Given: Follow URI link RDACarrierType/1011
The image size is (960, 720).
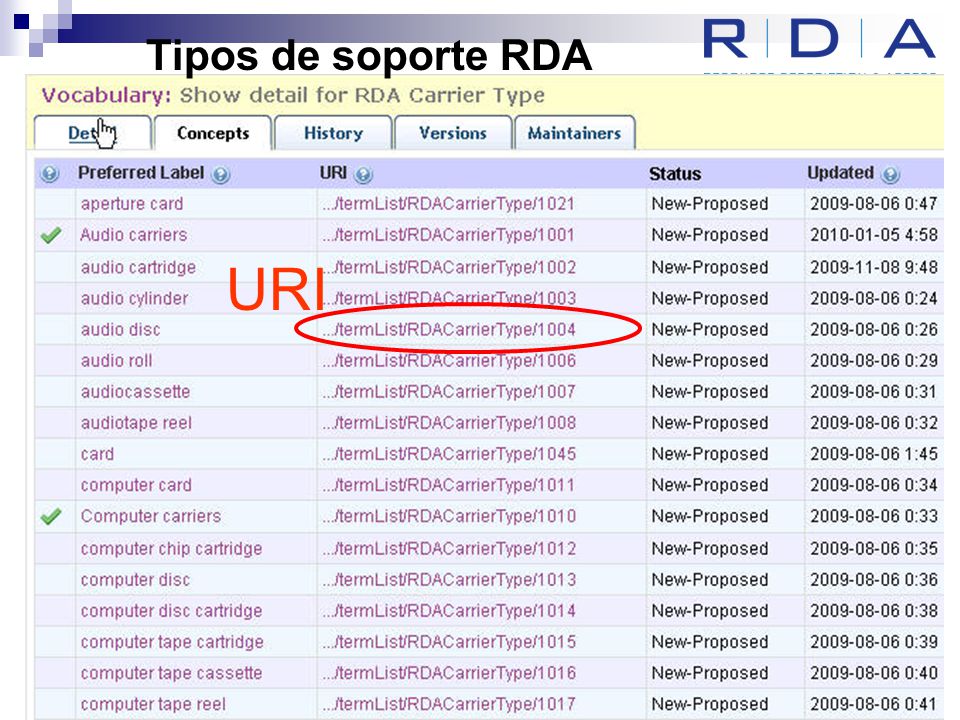Looking at the screenshot, I should click(x=449, y=486).
